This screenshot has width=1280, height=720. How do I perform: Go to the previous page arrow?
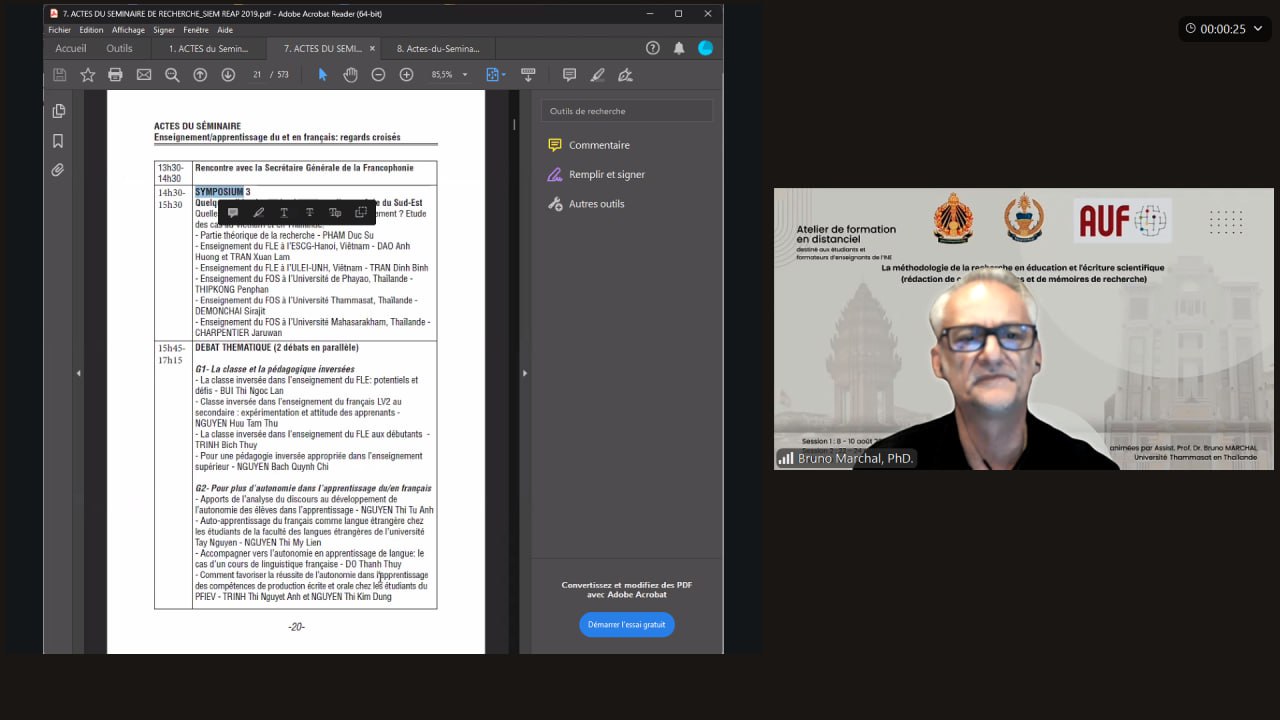[200, 75]
